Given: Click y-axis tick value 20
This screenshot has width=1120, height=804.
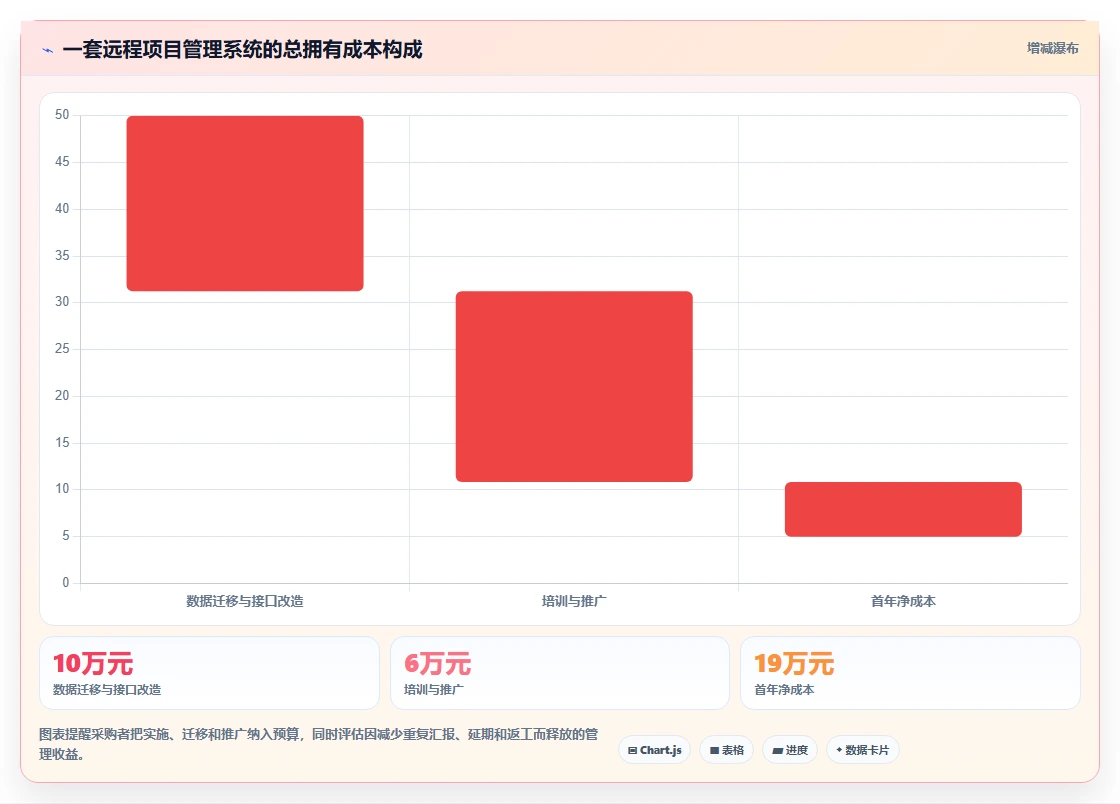Looking at the screenshot, I should click(62, 396).
